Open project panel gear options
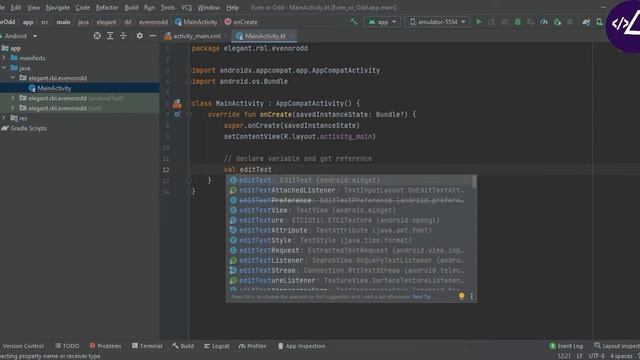This screenshot has height=360, width=640. pos(140,36)
